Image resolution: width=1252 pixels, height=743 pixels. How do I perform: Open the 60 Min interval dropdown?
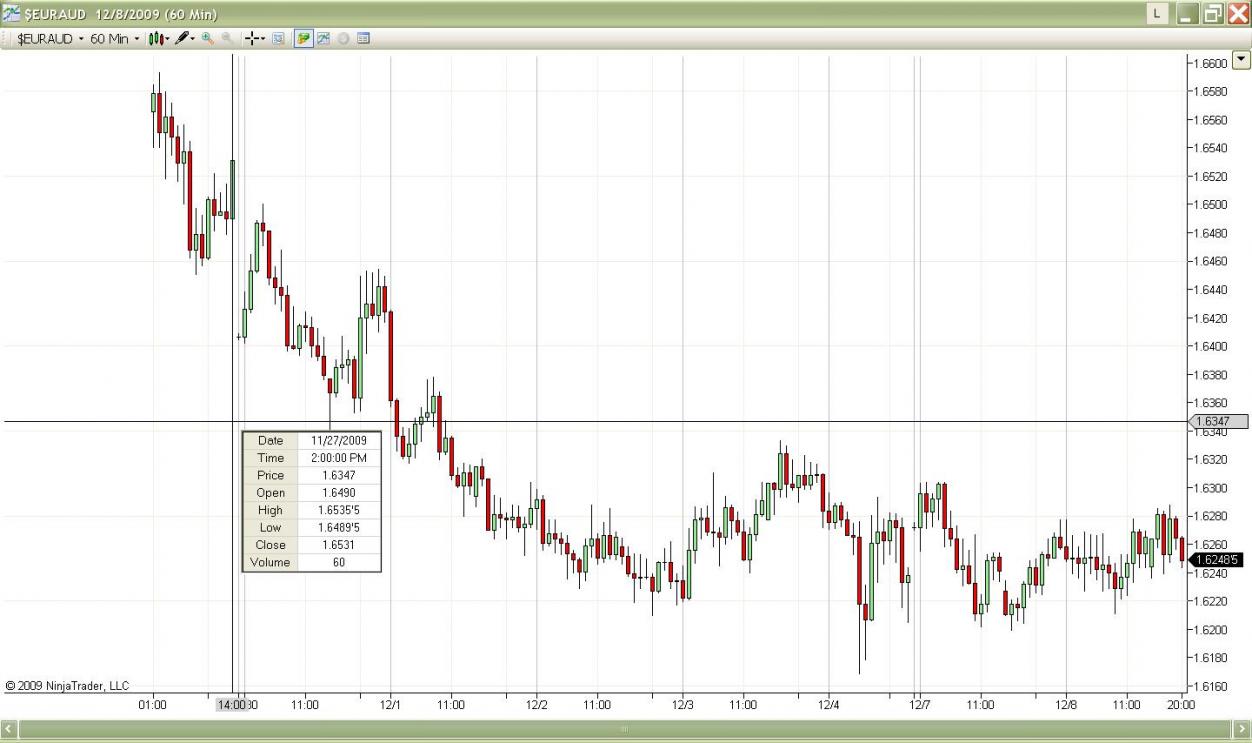(x=114, y=39)
